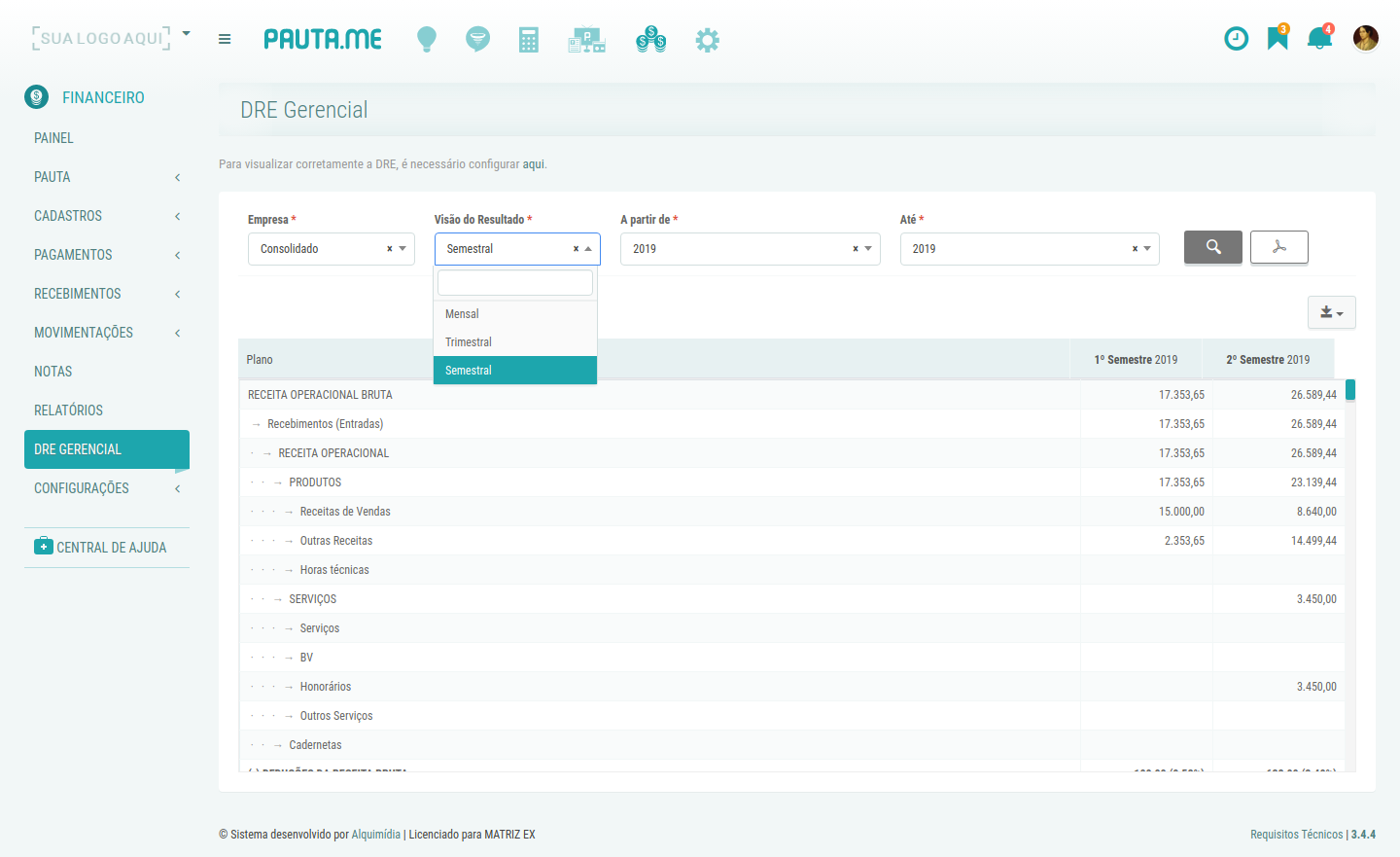Open the Empresa dropdown
This screenshot has height=857, width=1400.
[x=332, y=249]
